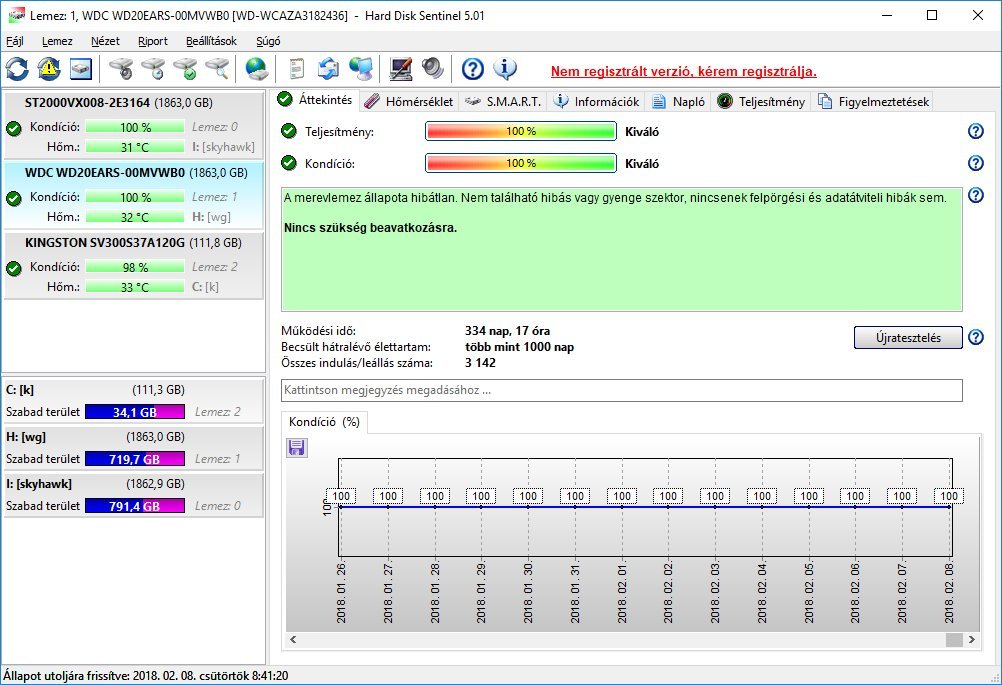Switch to the Áttekintés tab
The image size is (1002, 685).
tap(315, 100)
